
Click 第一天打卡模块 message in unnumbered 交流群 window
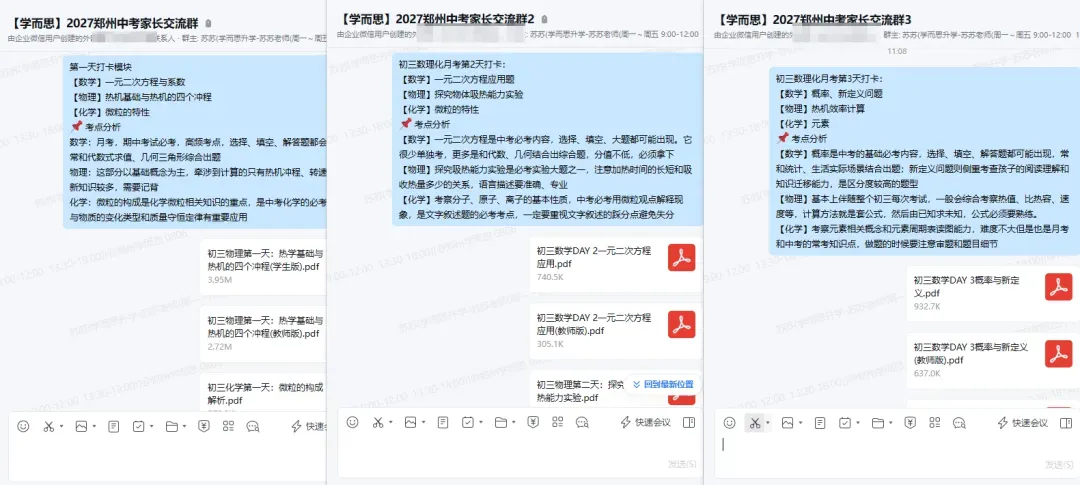click(195, 143)
